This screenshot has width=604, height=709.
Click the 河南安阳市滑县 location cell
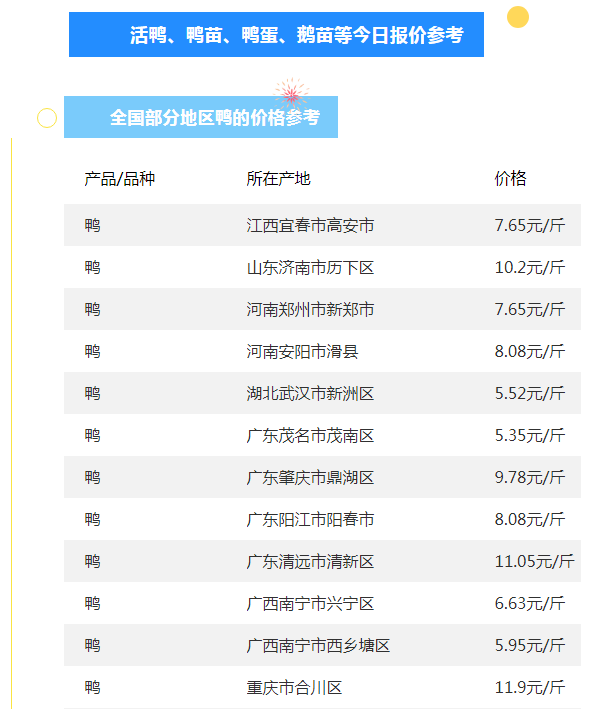tap(302, 352)
